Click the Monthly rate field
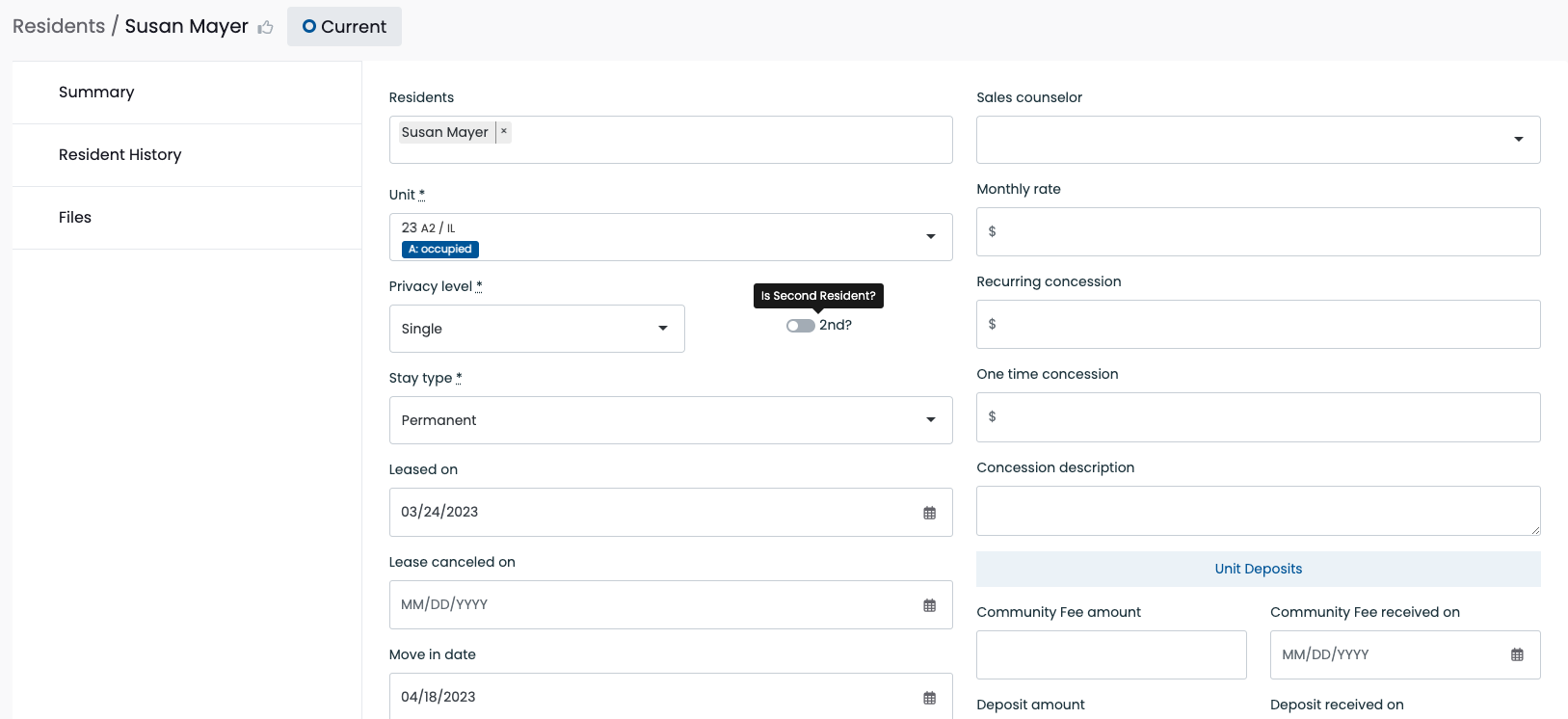The width and height of the screenshot is (1568, 719). pos(1258,232)
